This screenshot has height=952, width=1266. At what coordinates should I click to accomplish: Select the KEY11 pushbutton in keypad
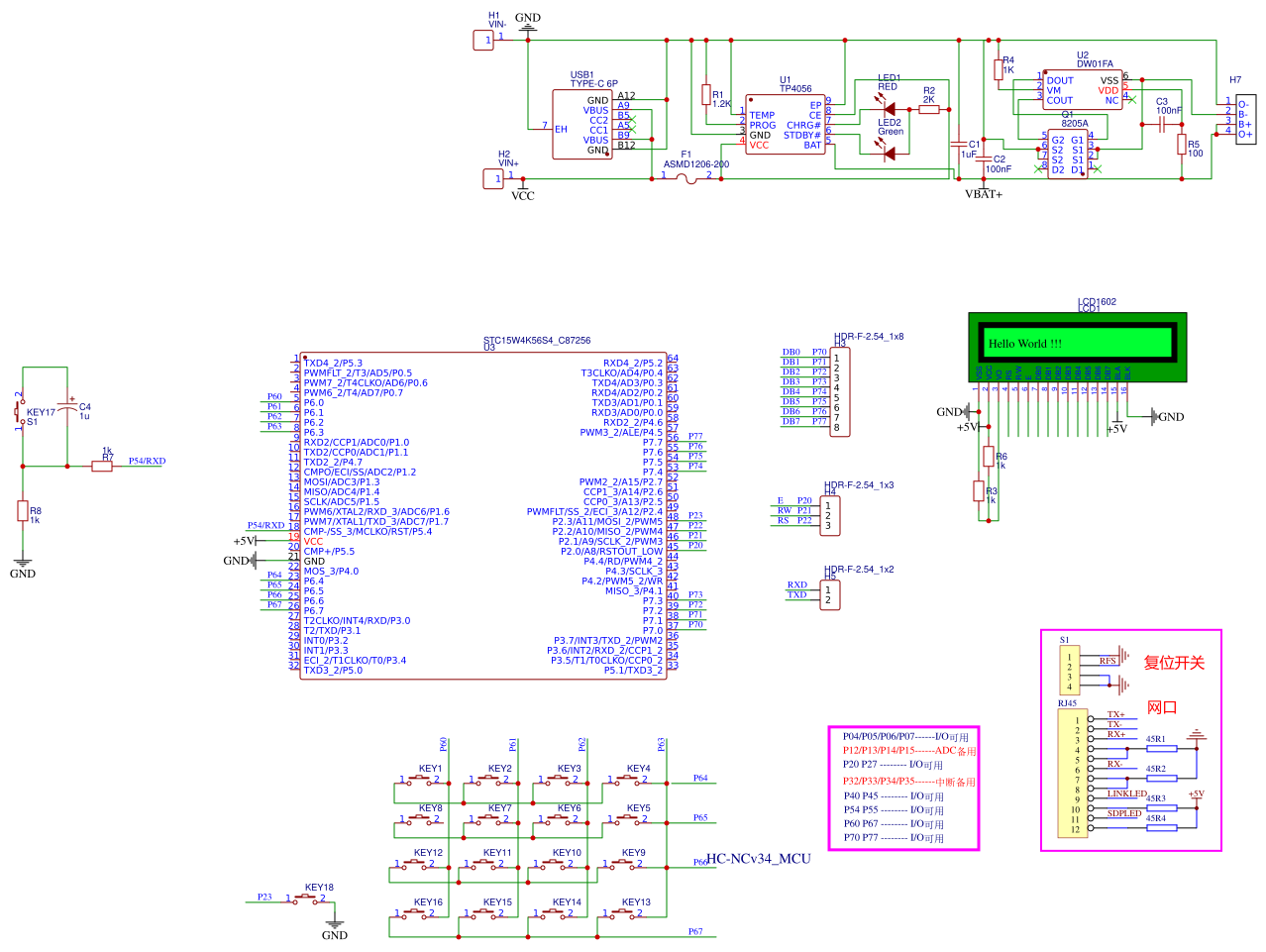coord(483,866)
